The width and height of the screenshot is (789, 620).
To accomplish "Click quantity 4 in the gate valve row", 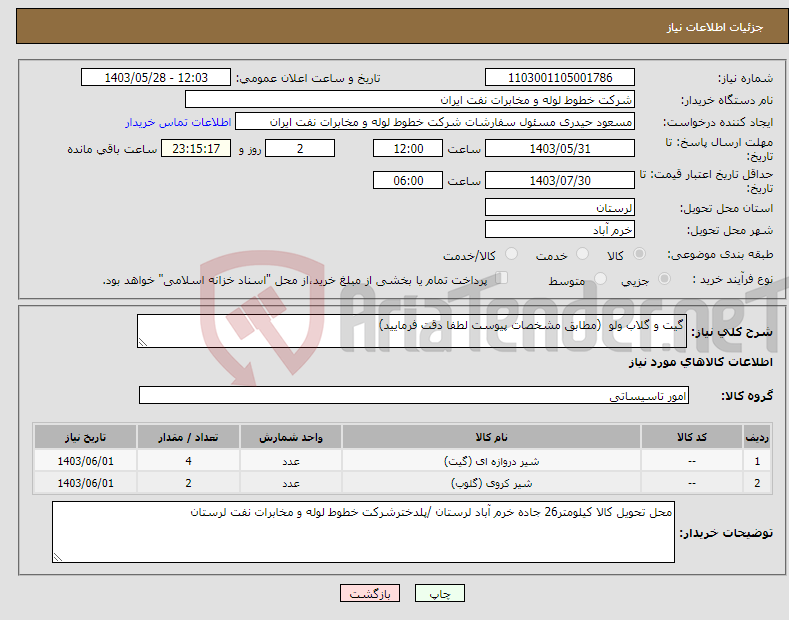I will click(x=188, y=461).
